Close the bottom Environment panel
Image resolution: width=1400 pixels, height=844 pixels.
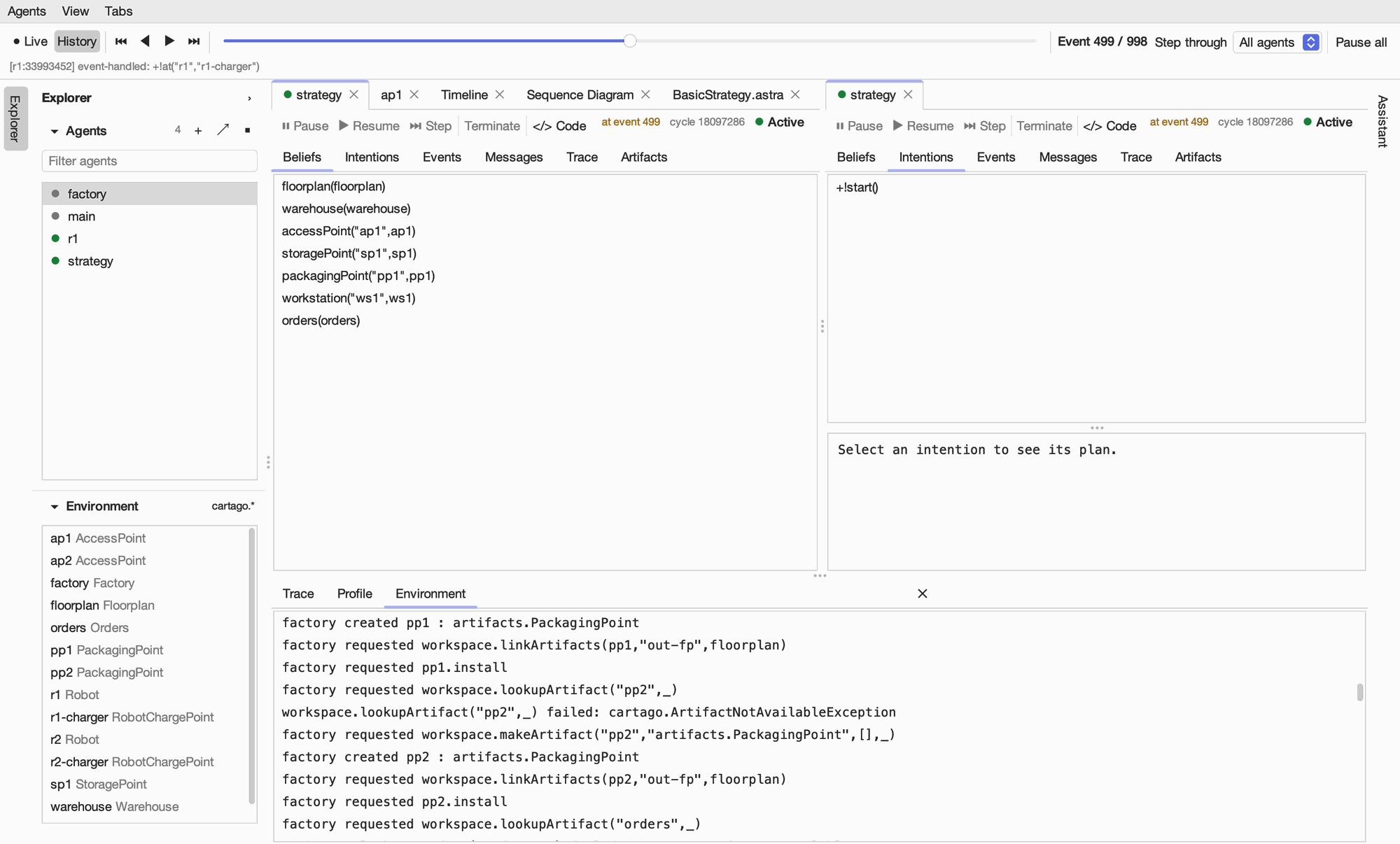click(923, 593)
